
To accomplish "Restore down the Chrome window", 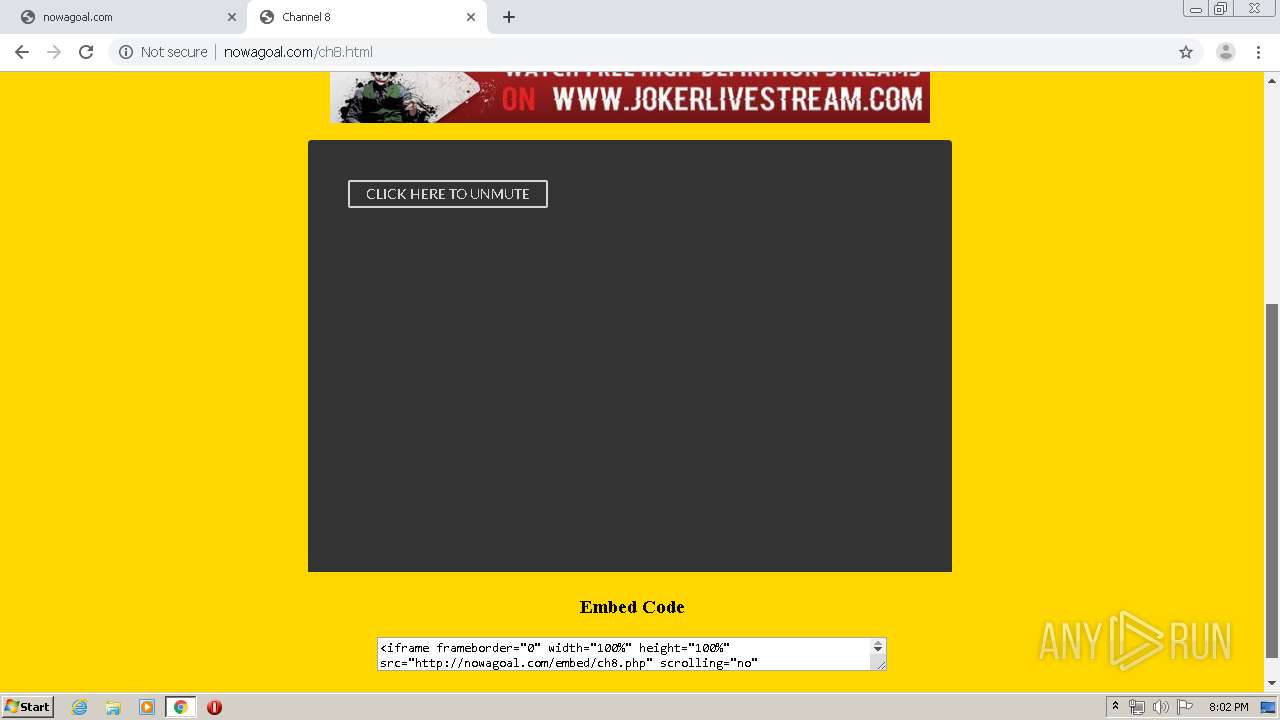I will coord(1221,8).
